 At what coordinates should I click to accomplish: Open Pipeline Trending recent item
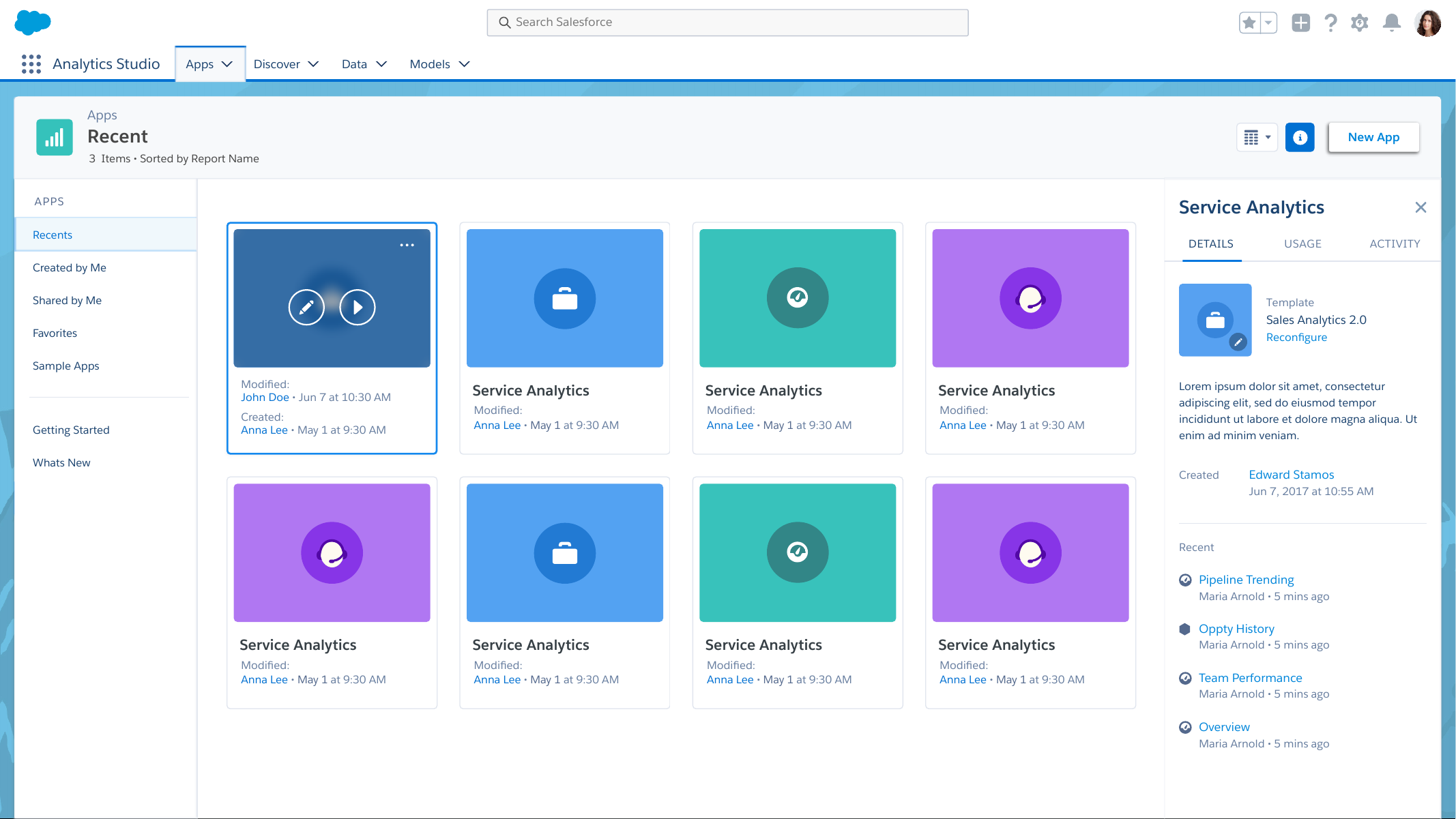pyautogui.click(x=1246, y=580)
